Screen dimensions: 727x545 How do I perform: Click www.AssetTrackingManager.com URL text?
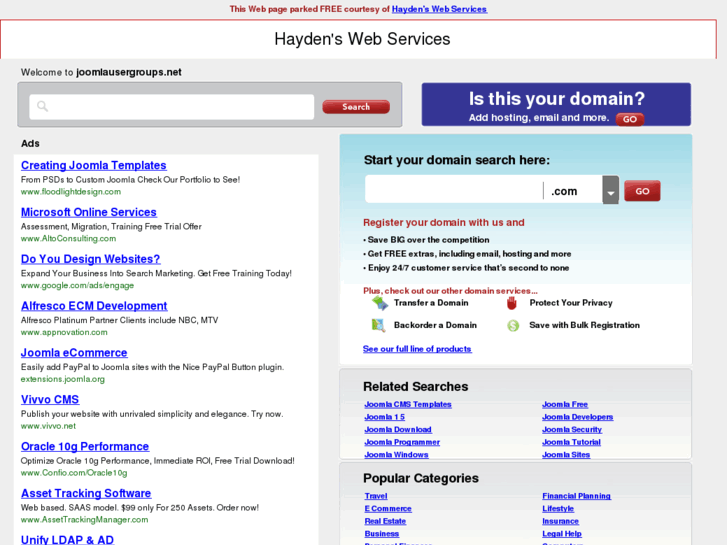click(84, 519)
